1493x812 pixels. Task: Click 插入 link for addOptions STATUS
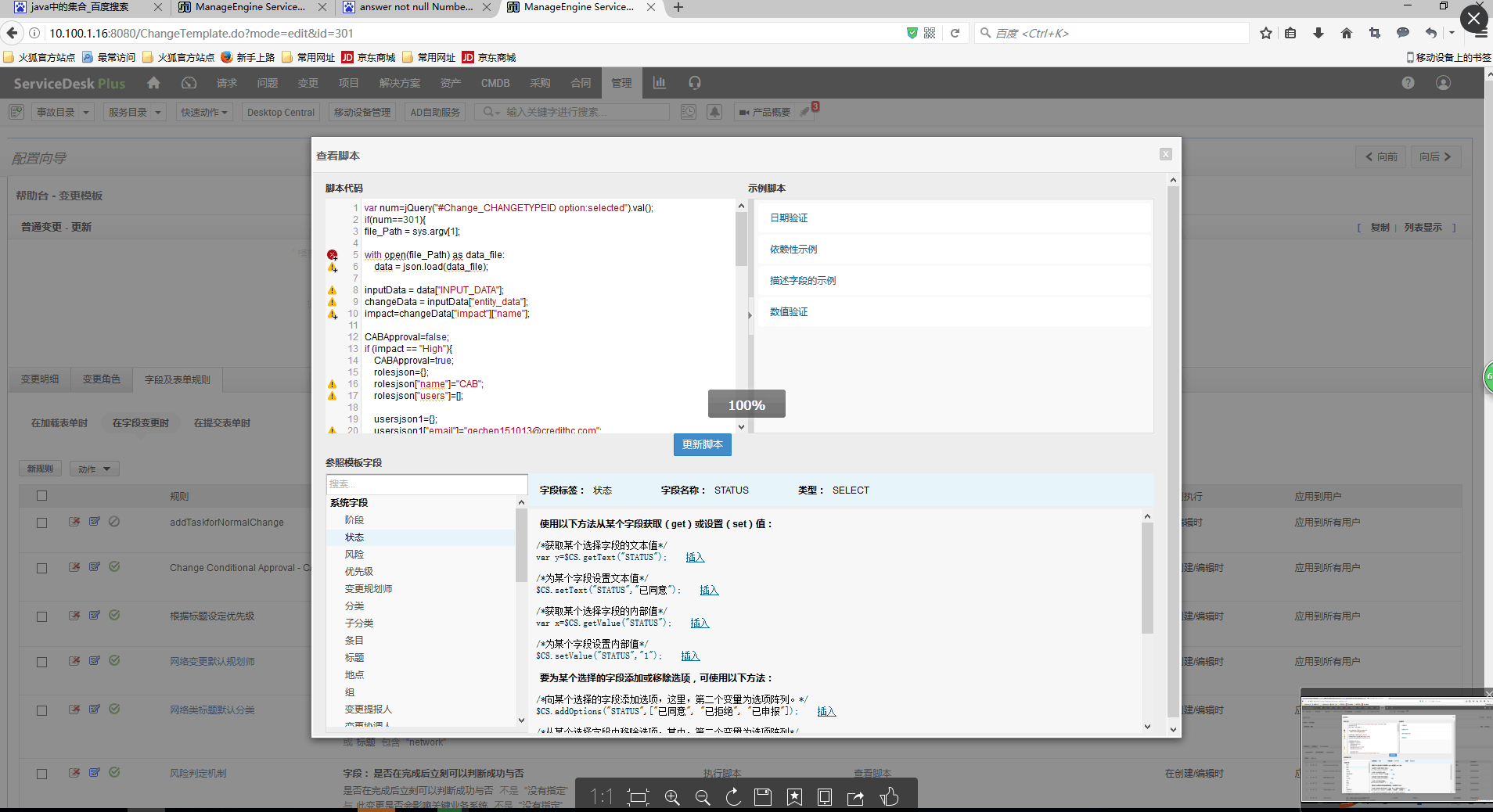point(826,712)
